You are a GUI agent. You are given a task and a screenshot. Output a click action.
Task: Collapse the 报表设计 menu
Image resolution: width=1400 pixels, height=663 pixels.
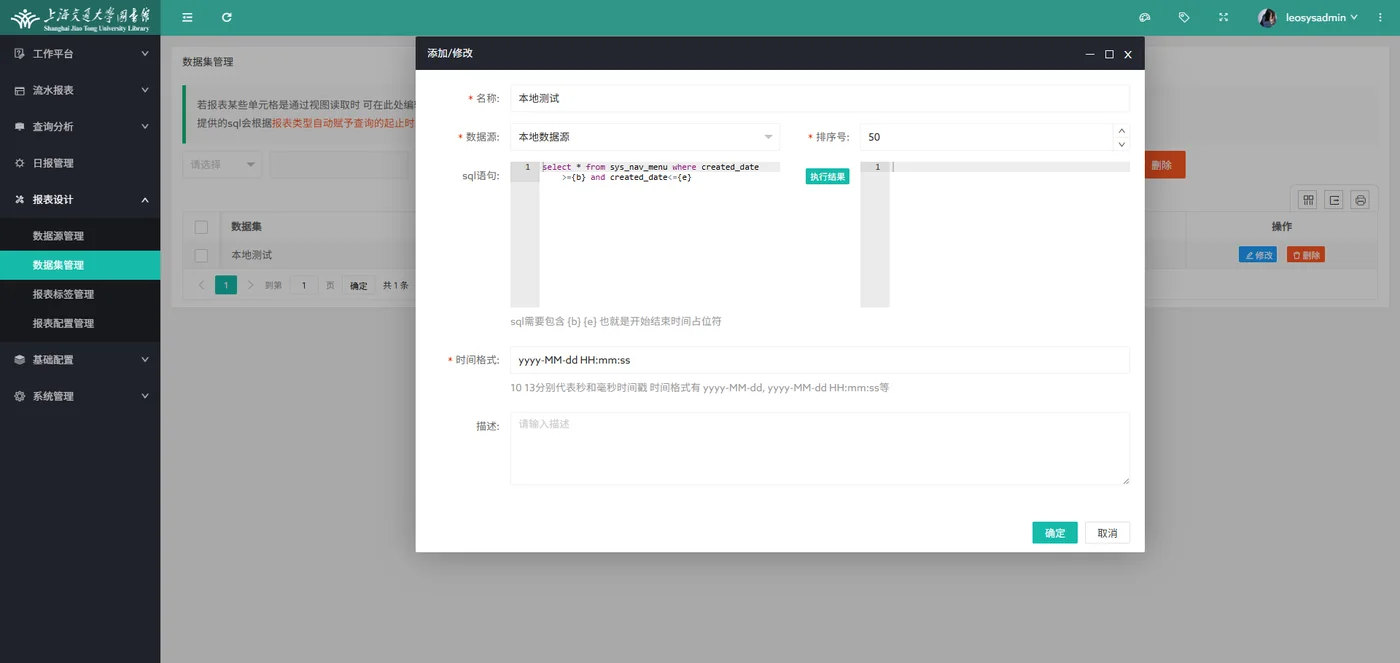point(145,200)
